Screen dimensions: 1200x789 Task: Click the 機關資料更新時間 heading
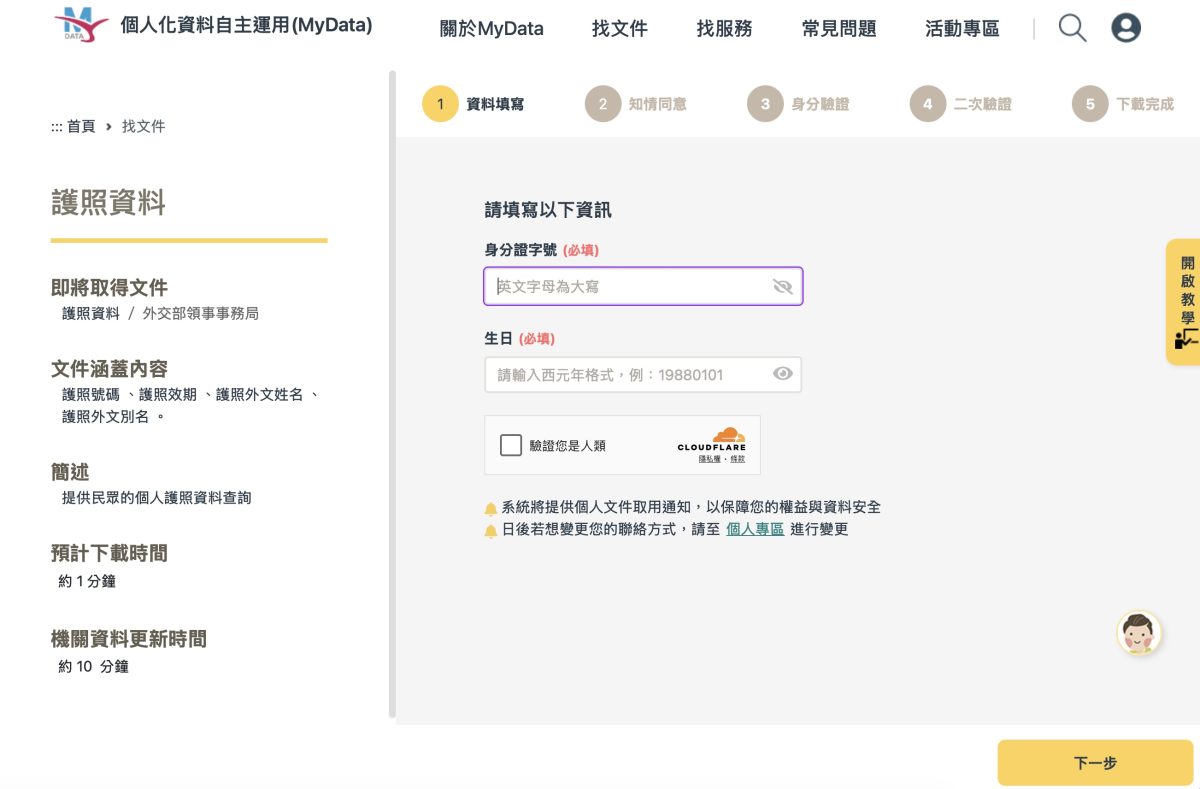[129, 639]
